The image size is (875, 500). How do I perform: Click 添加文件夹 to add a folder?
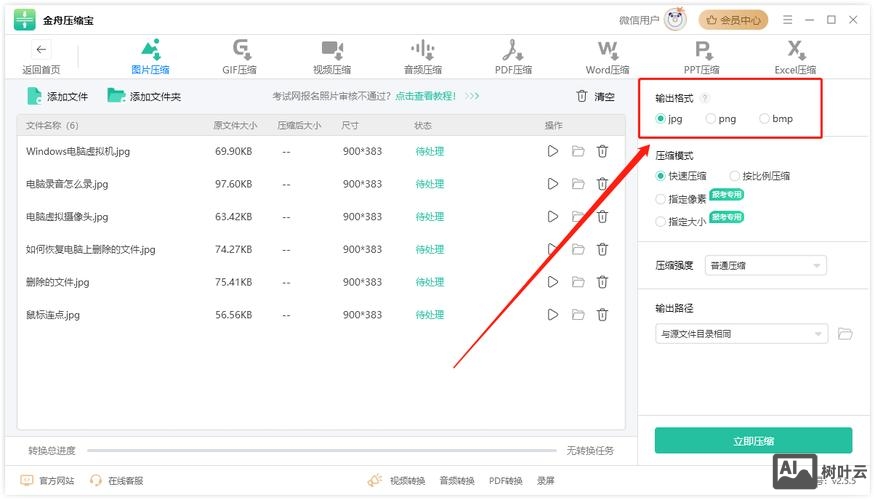(144, 97)
